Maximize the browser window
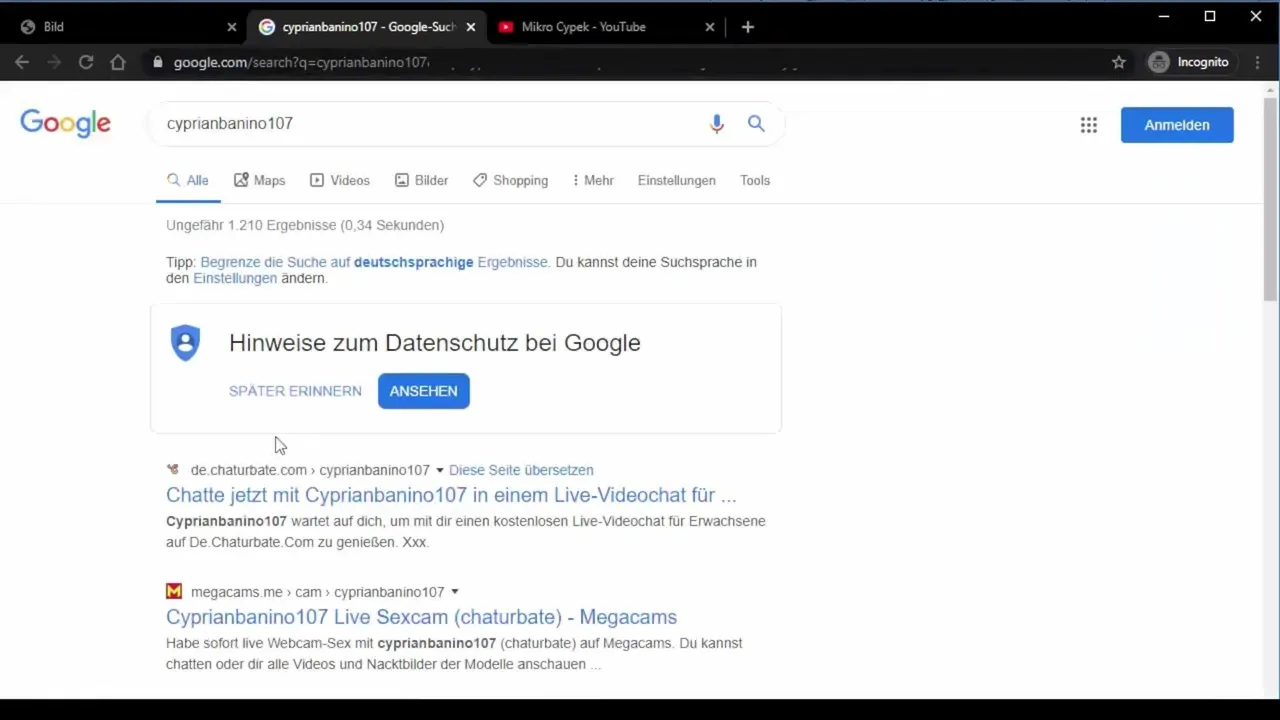The height and width of the screenshot is (720, 1280). (x=1210, y=16)
